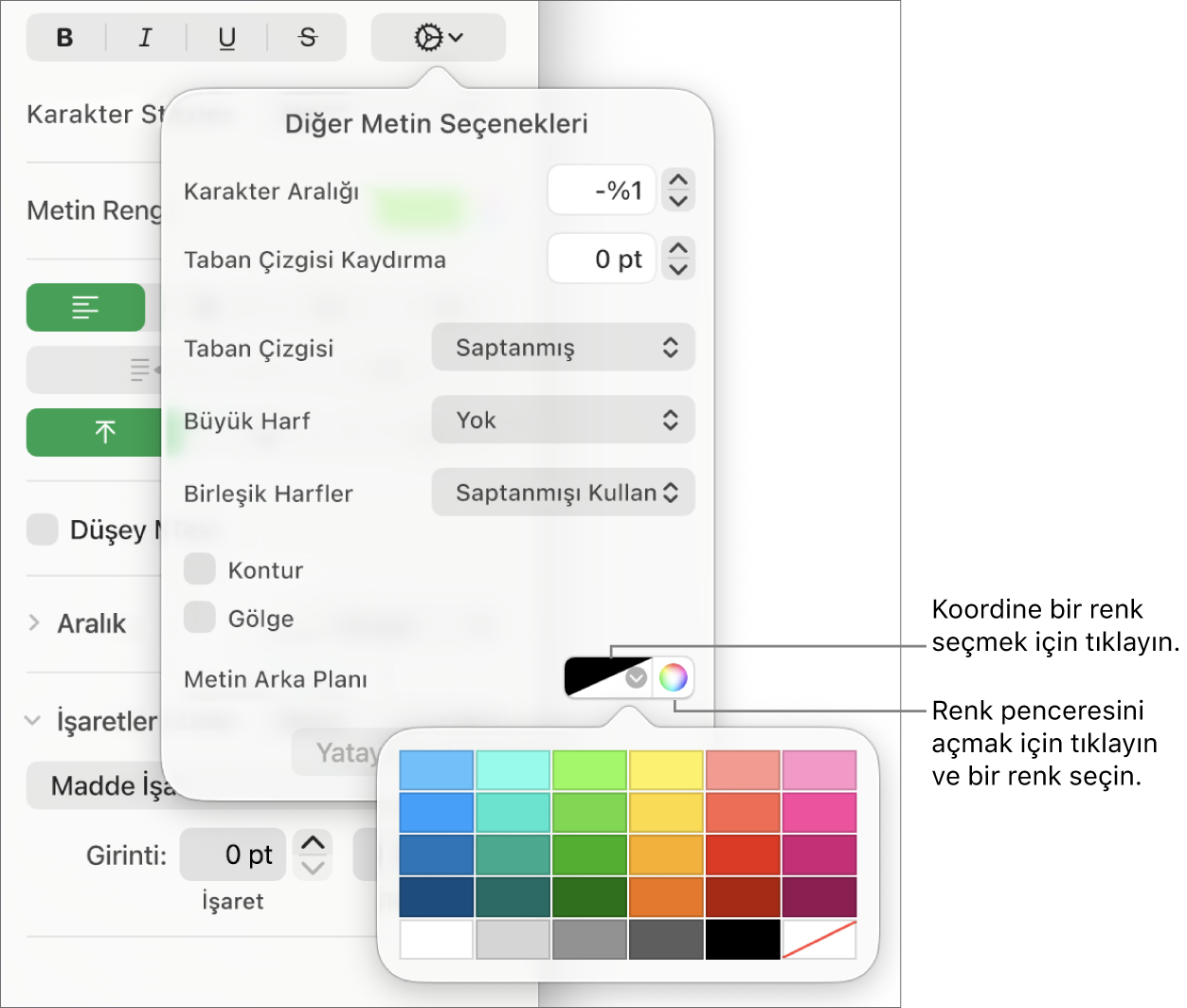
Task: Click the Girinti 0 pt field
Action: coord(234,855)
